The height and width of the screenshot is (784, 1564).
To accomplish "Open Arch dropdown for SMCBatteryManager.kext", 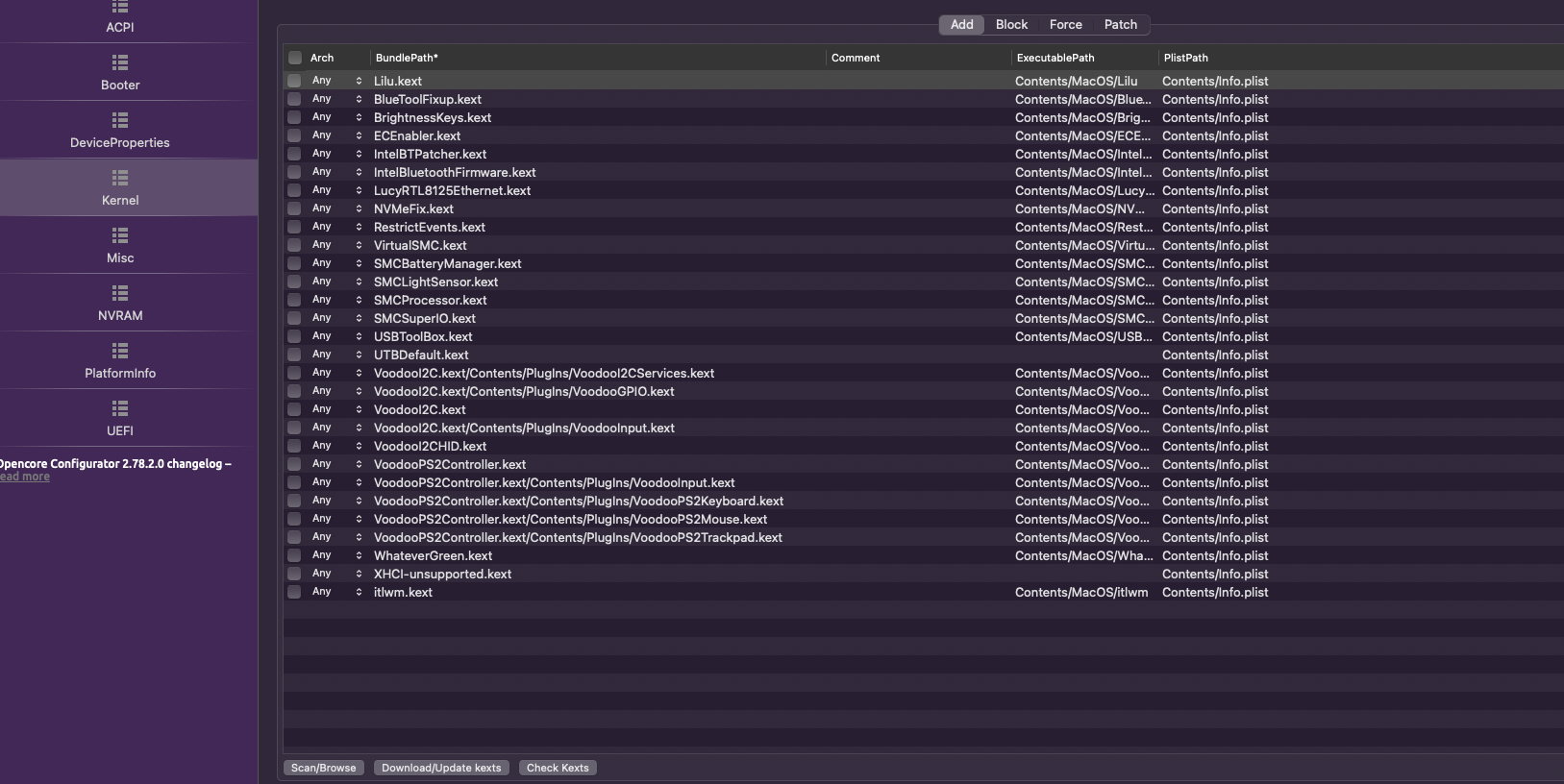I will (337, 263).
